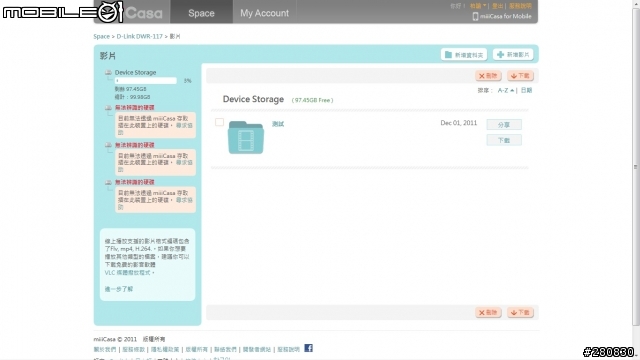Screen dimensions: 640x360
Task: Click the third unrecognized drive icon in sidebar
Action: [108, 182]
